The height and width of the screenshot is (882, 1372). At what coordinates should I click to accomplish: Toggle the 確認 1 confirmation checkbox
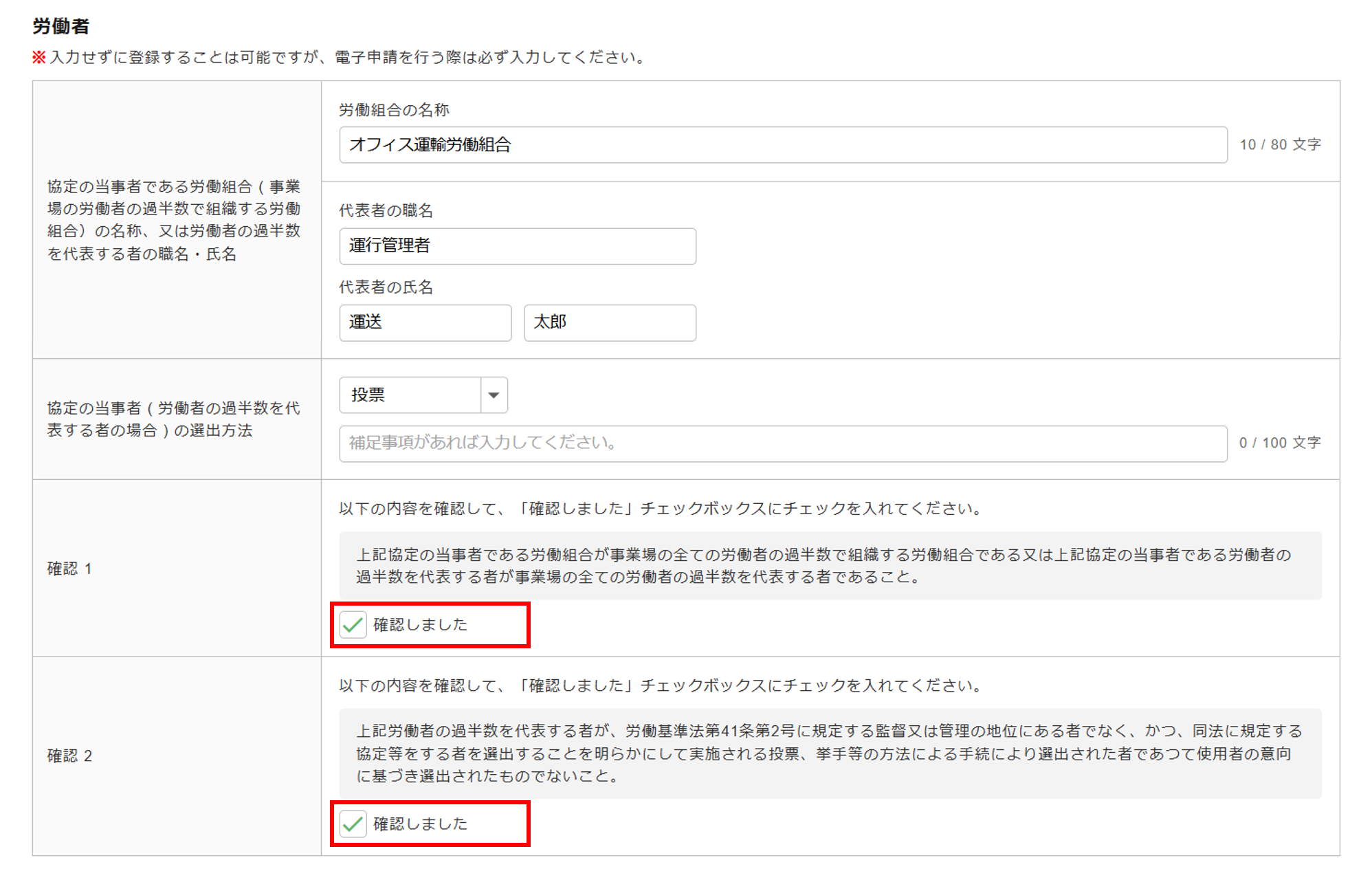point(353,625)
